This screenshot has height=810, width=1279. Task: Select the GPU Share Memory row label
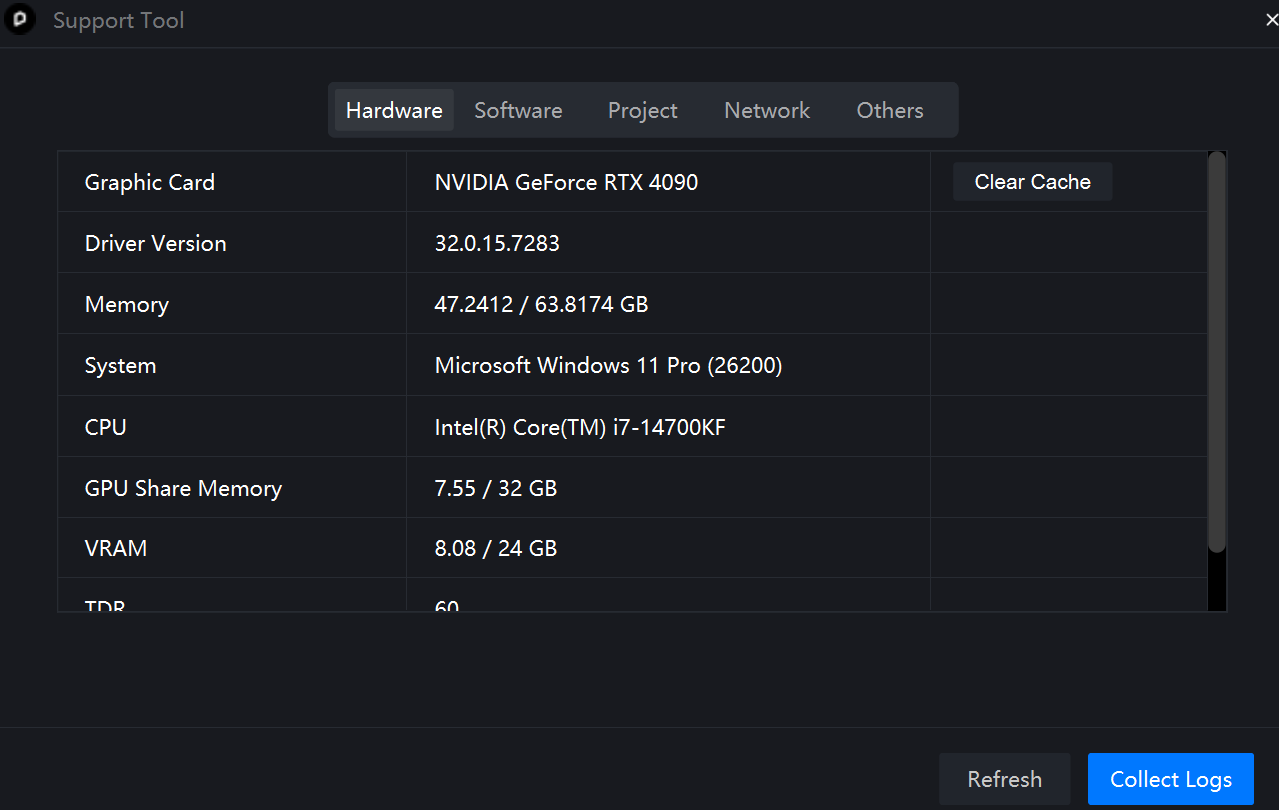point(183,488)
